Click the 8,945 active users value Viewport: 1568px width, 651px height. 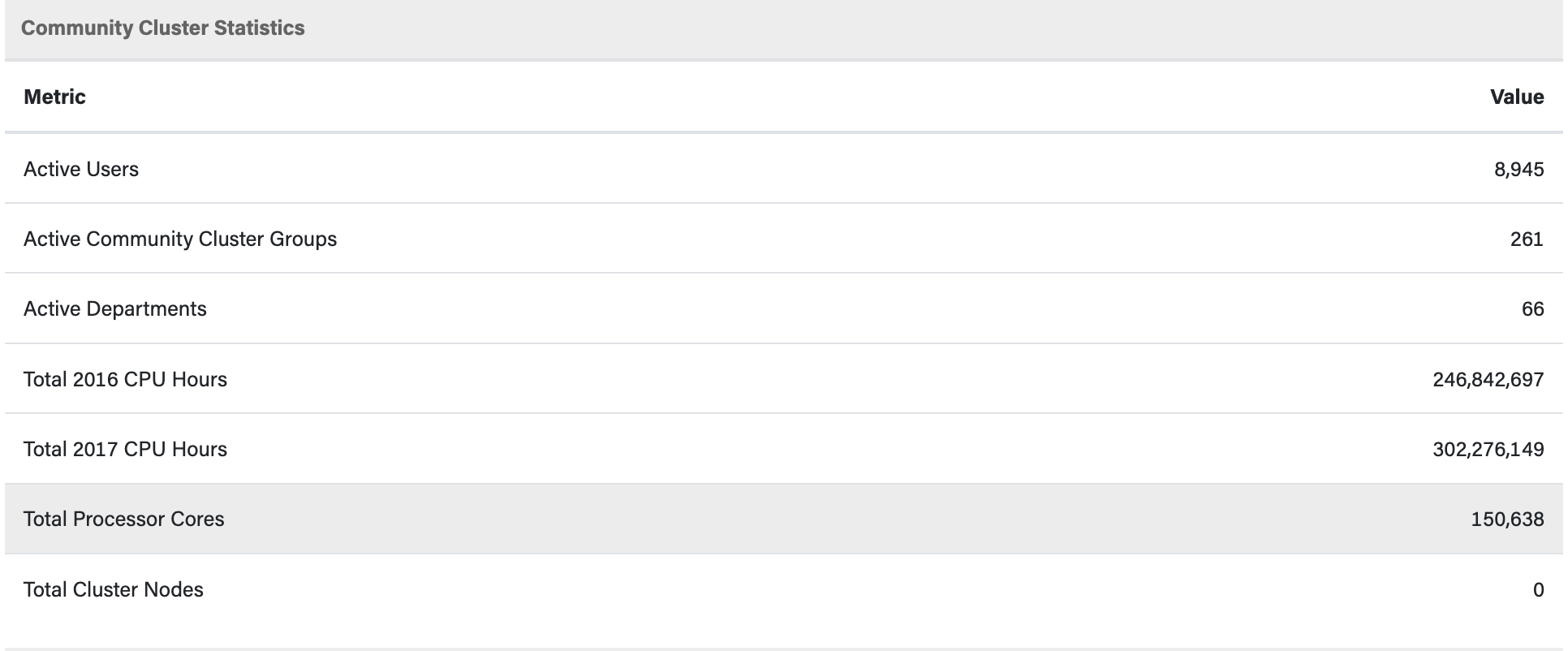click(x=1518, y=169)
